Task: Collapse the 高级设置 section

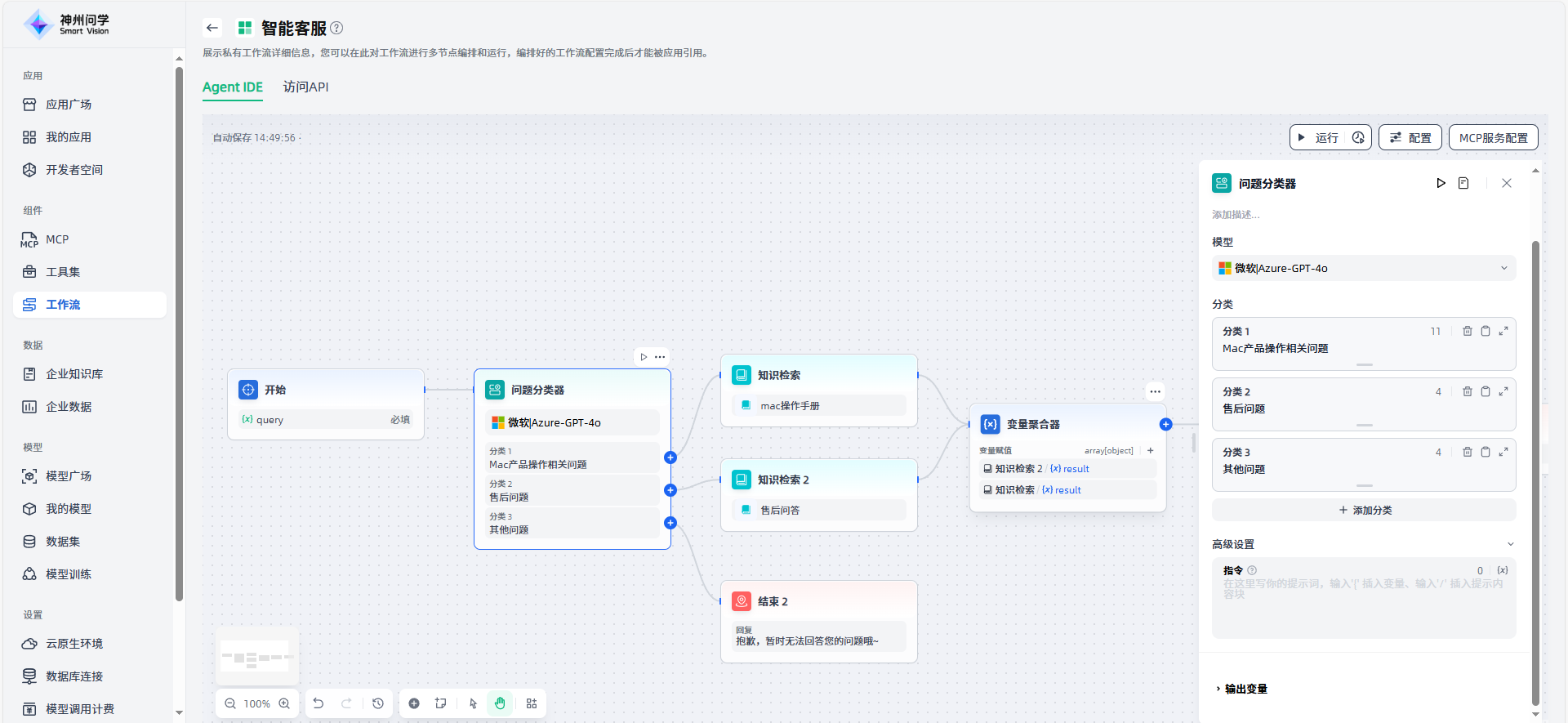Action: [1510, 544]
